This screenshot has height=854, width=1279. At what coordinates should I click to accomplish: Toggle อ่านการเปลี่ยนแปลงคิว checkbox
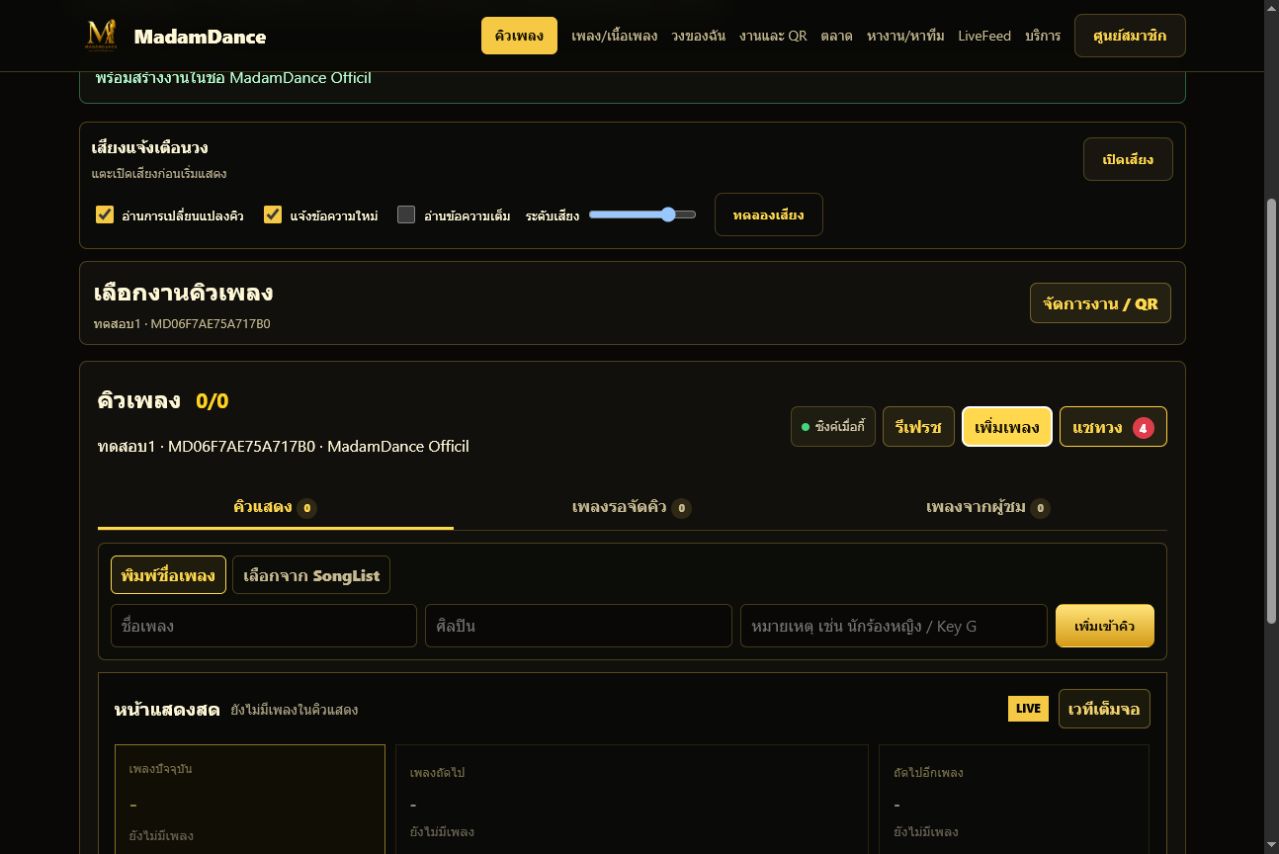click(x=105, y=214)
